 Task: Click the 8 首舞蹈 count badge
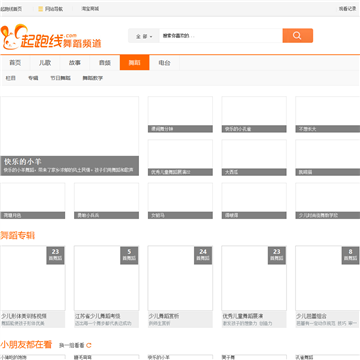350,255
